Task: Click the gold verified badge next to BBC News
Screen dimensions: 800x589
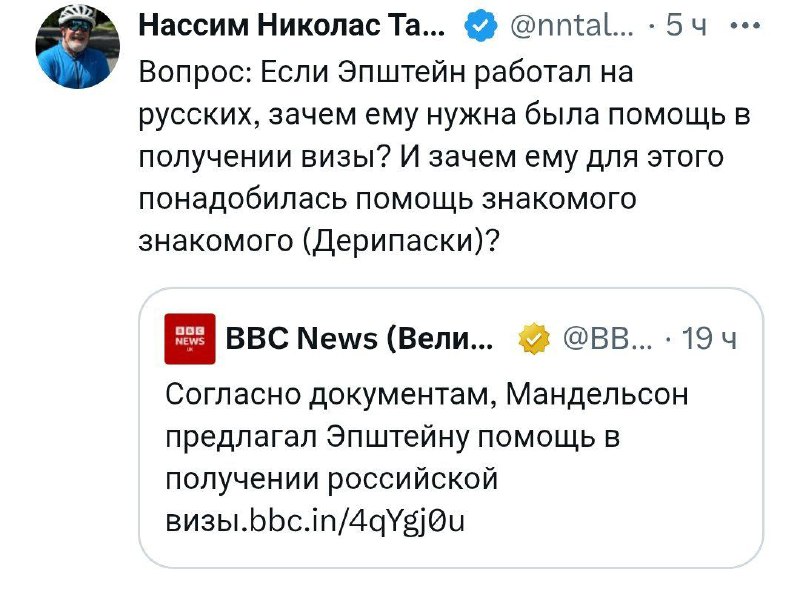Action: pyautogui.click(x=536, y=337)
